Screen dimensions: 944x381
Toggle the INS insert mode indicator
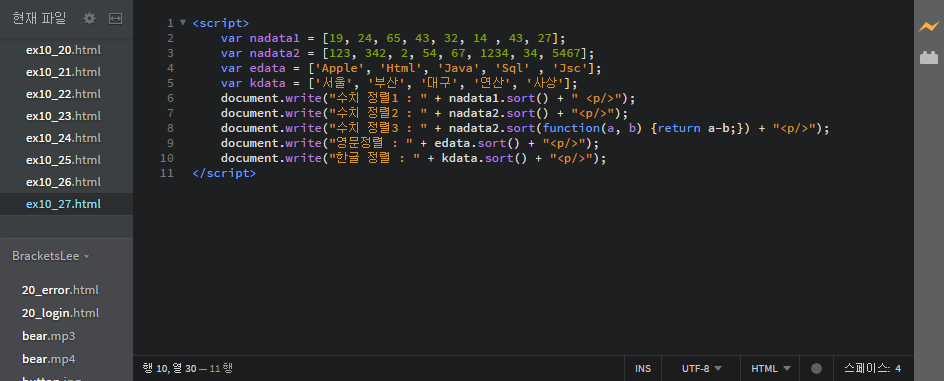tap(643, 368)
